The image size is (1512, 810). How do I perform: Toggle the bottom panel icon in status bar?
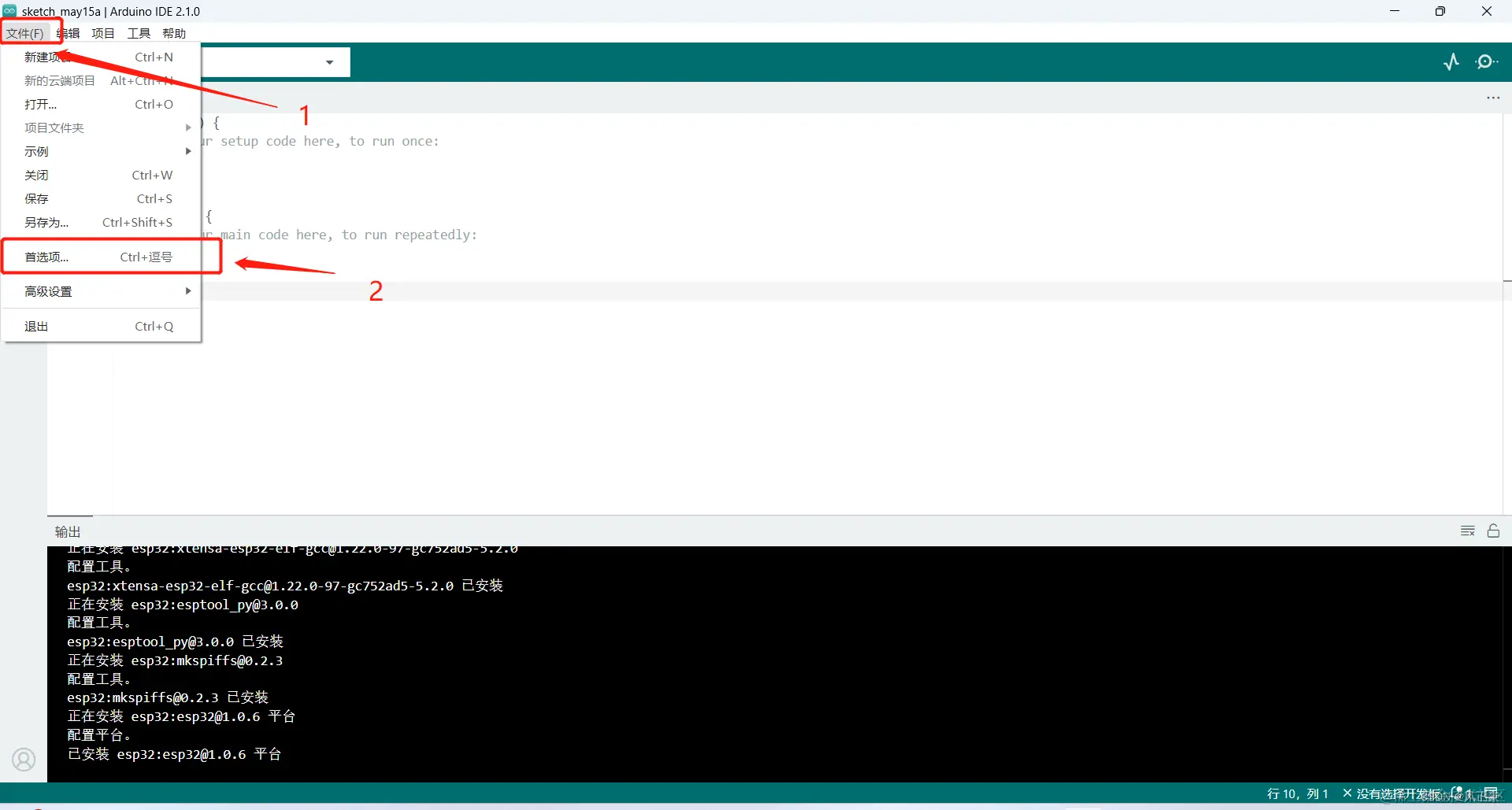coord(1491,793)
